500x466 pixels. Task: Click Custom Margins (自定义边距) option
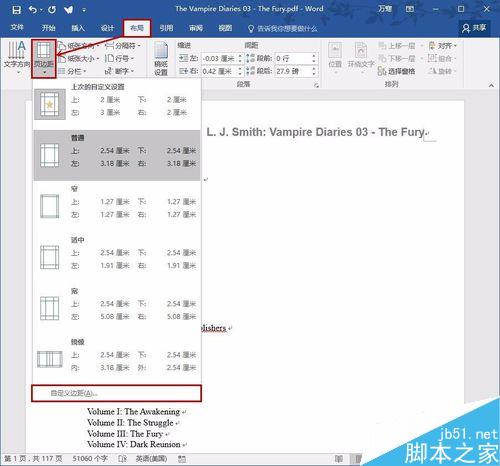tap(116, 393)
